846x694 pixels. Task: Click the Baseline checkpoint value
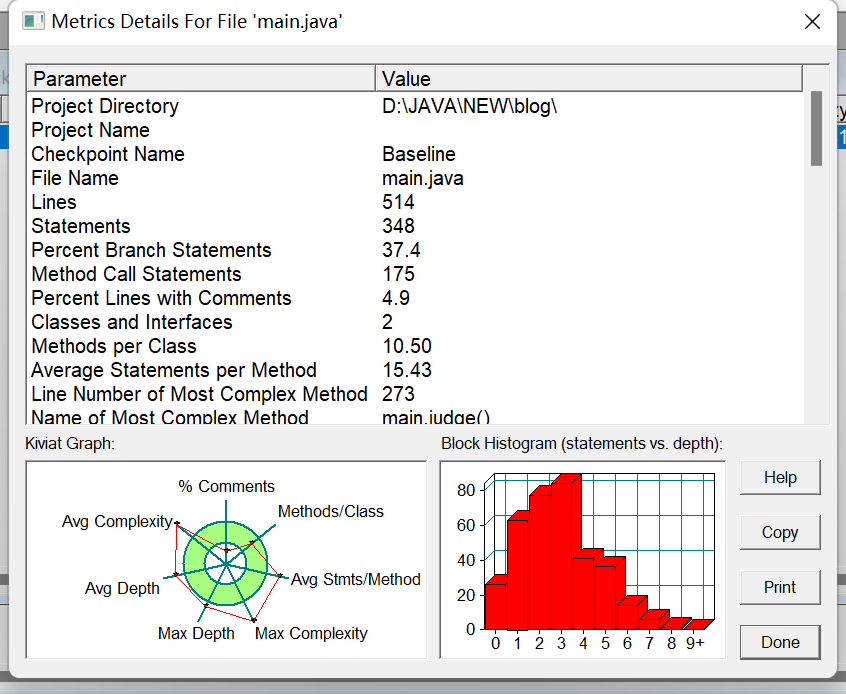[419, 154]
